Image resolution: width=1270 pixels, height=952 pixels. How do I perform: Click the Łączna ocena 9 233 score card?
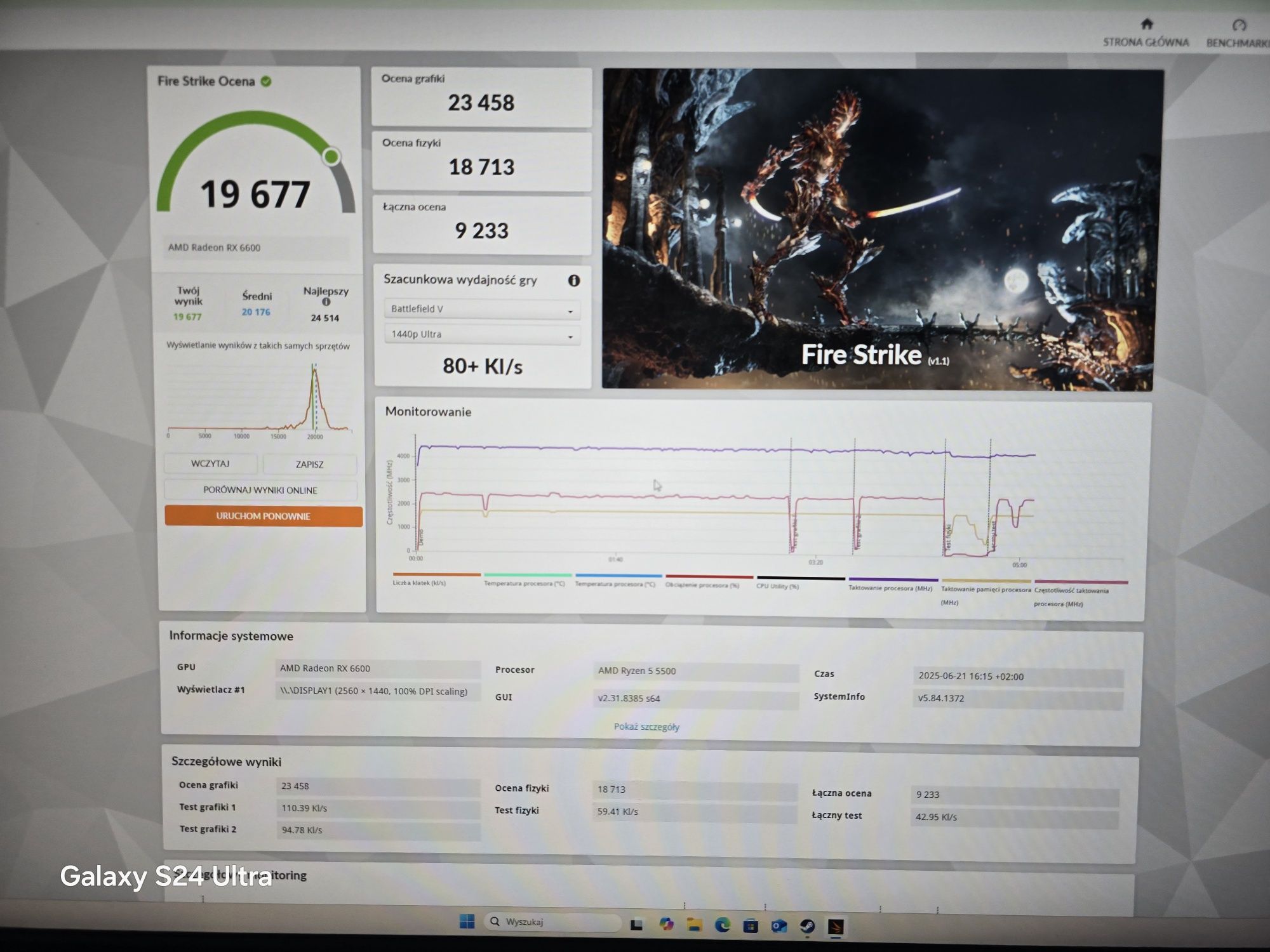click(x=482, y=225)
